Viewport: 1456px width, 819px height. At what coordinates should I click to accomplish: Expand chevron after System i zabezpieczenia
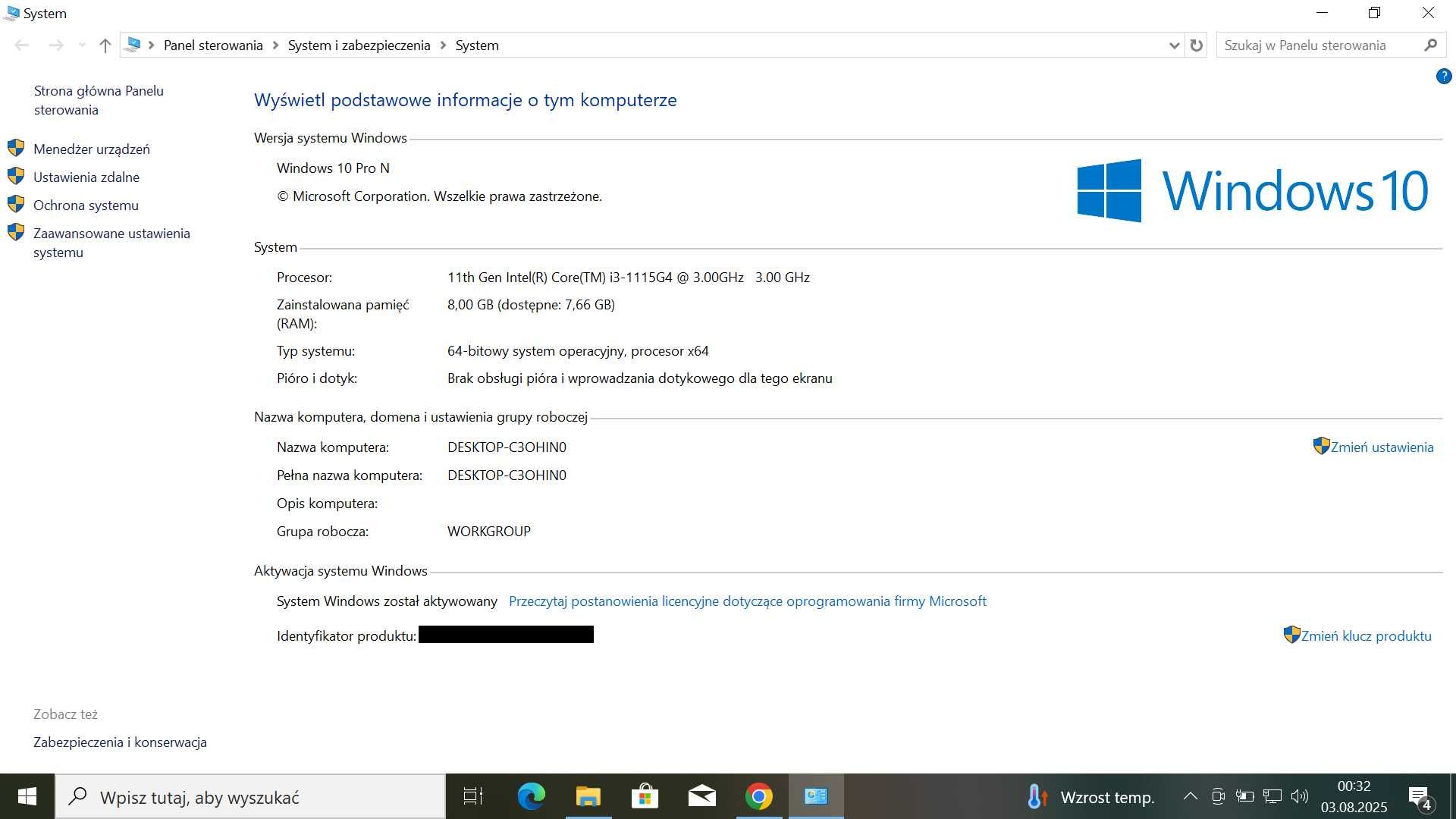[x=443, y=45]
